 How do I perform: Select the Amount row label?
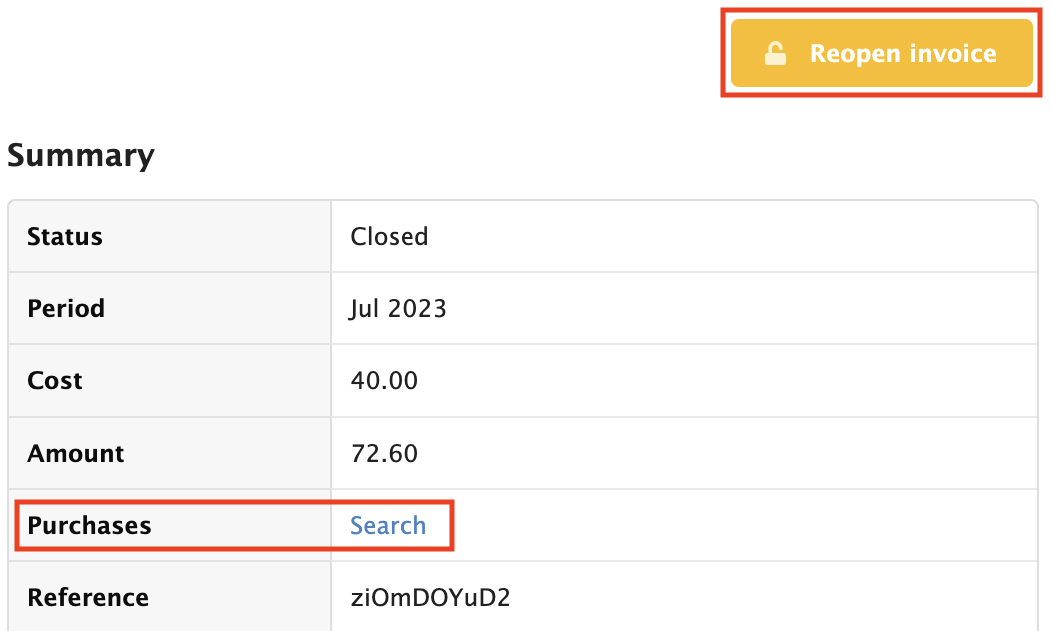pos(75,453)
